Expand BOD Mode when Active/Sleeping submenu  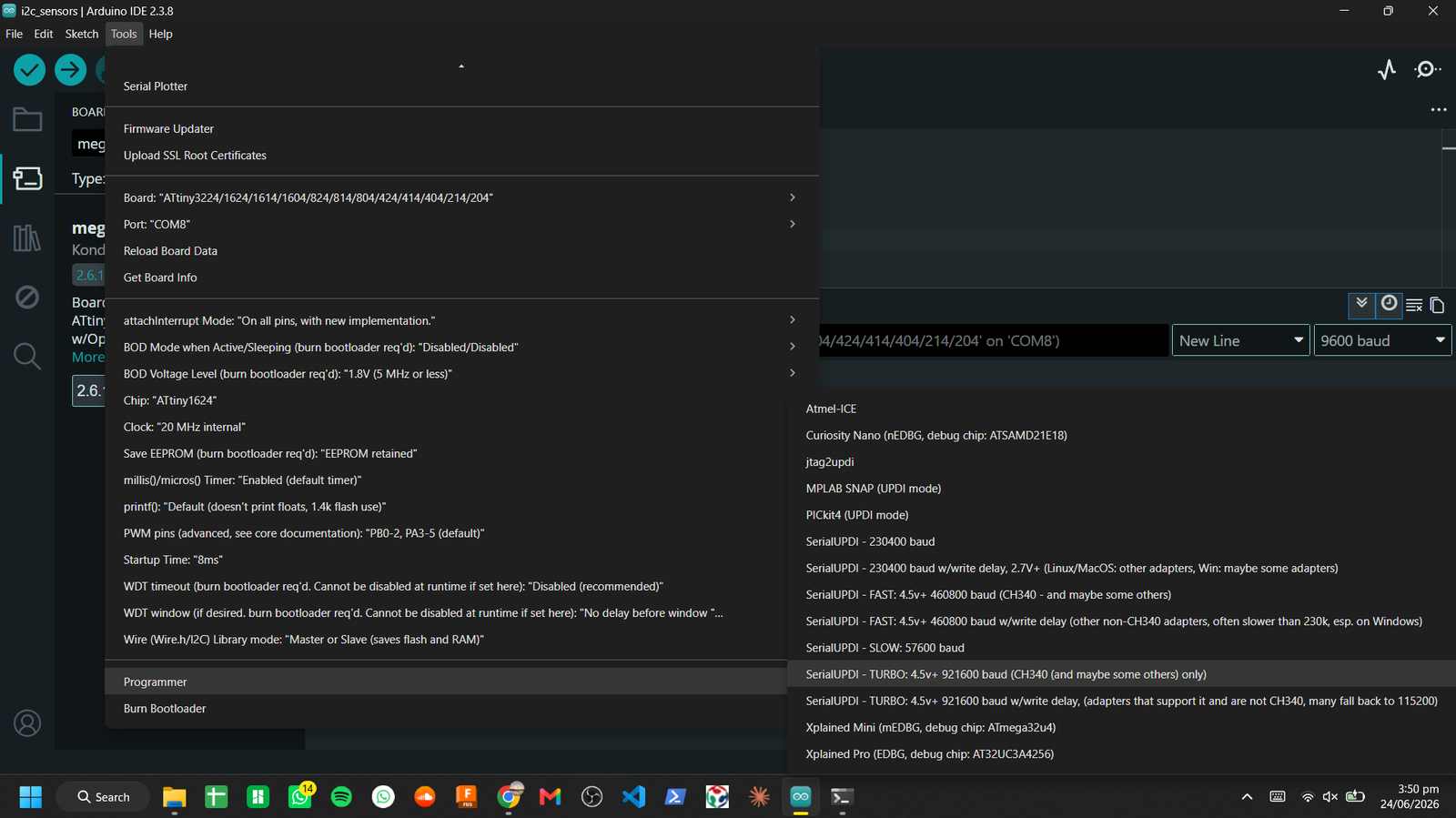tap(462, 347)
